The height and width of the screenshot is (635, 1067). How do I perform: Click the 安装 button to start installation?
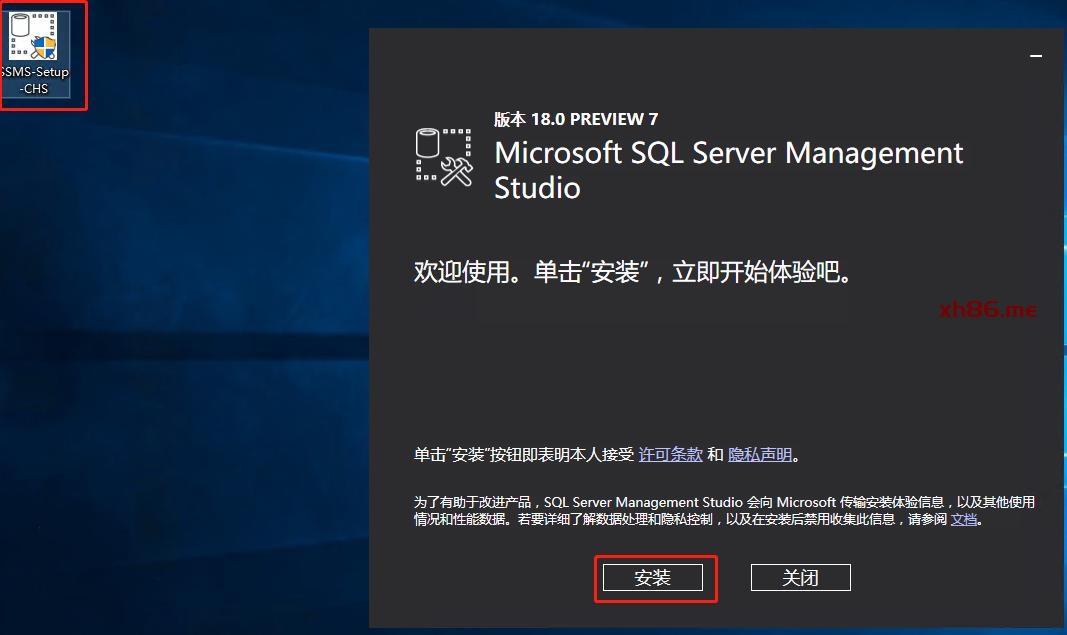(652, 578)
